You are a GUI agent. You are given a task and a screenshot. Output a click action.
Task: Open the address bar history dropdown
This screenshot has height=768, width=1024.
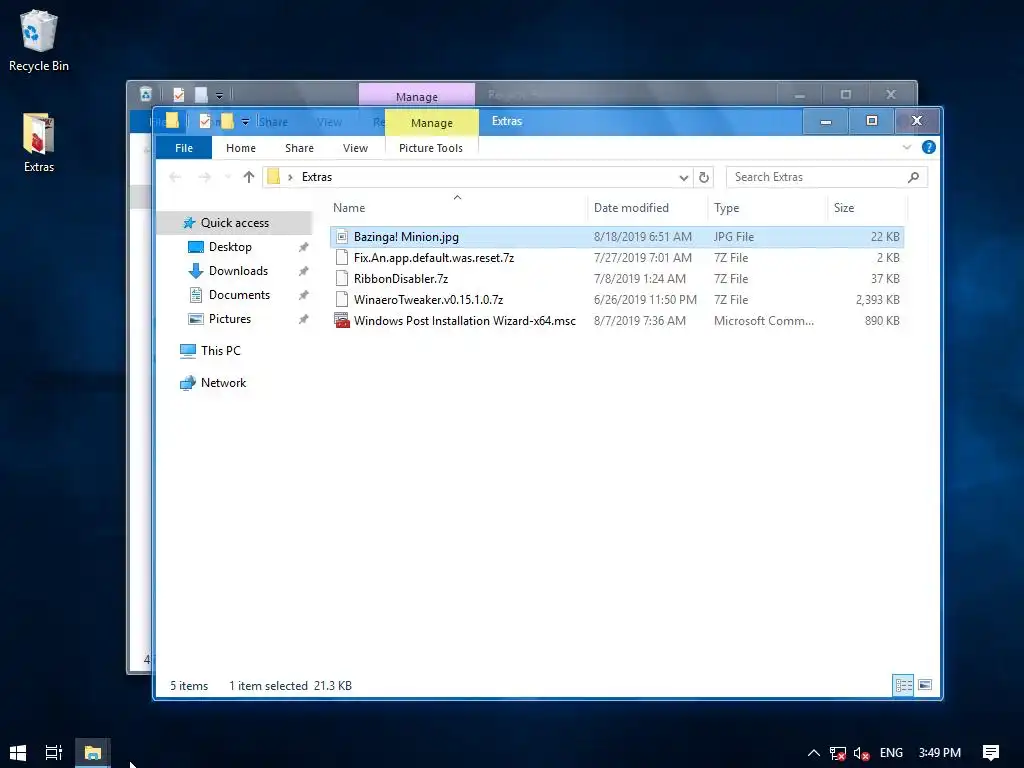coord(683,178)
